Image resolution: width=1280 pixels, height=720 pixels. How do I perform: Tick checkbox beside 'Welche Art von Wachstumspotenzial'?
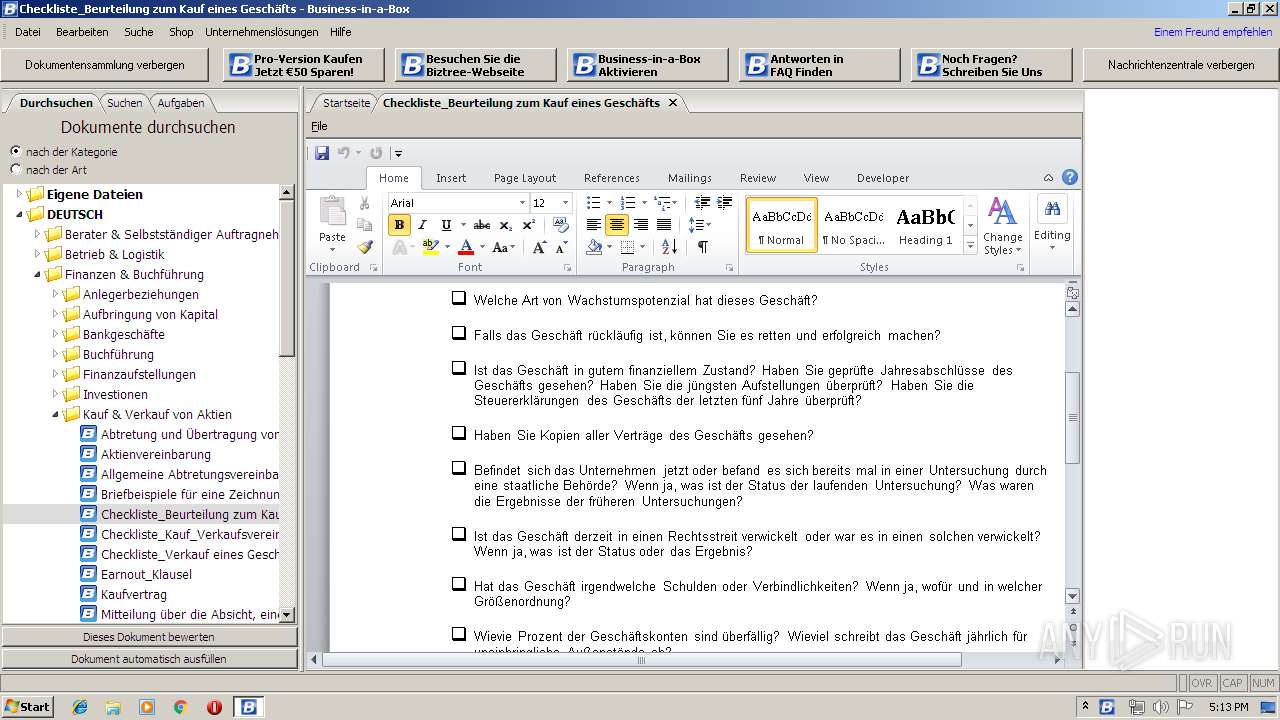[x=458, y=298]
